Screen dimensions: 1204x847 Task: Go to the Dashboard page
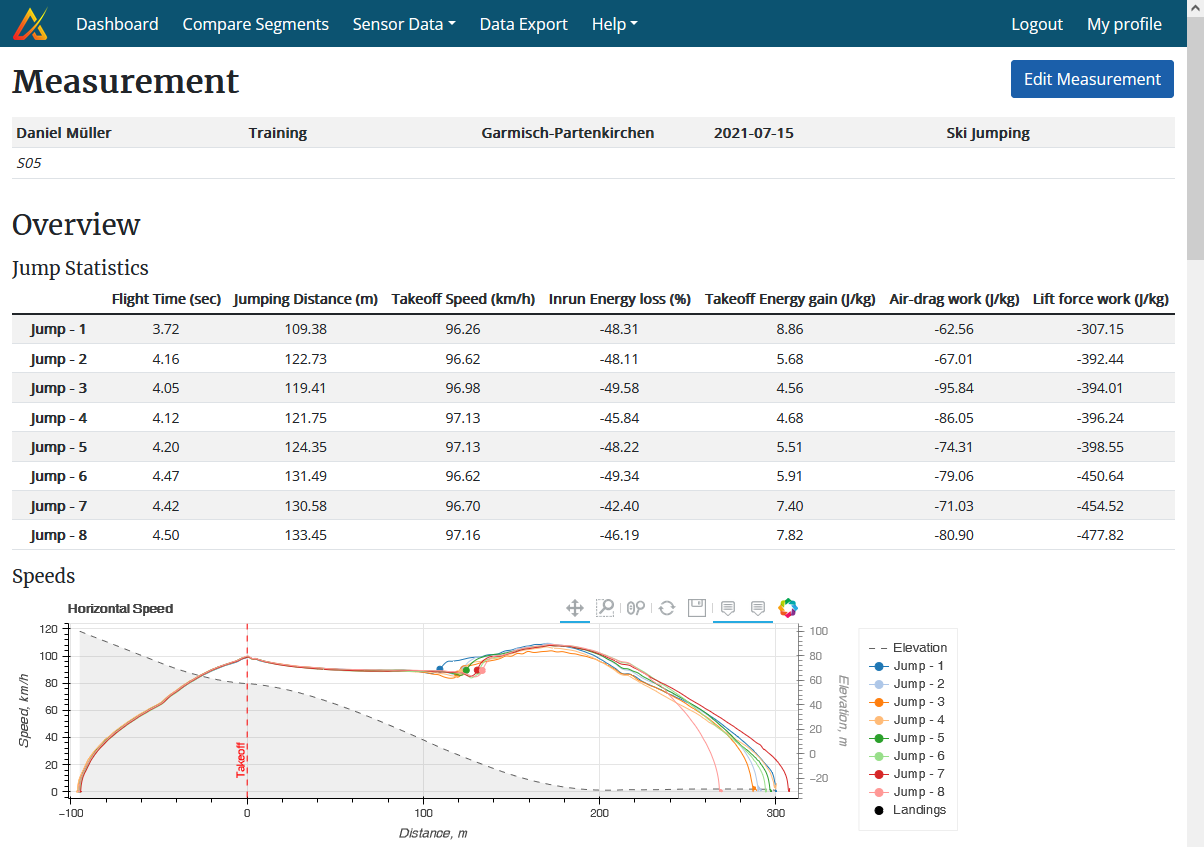pos(117,23)
